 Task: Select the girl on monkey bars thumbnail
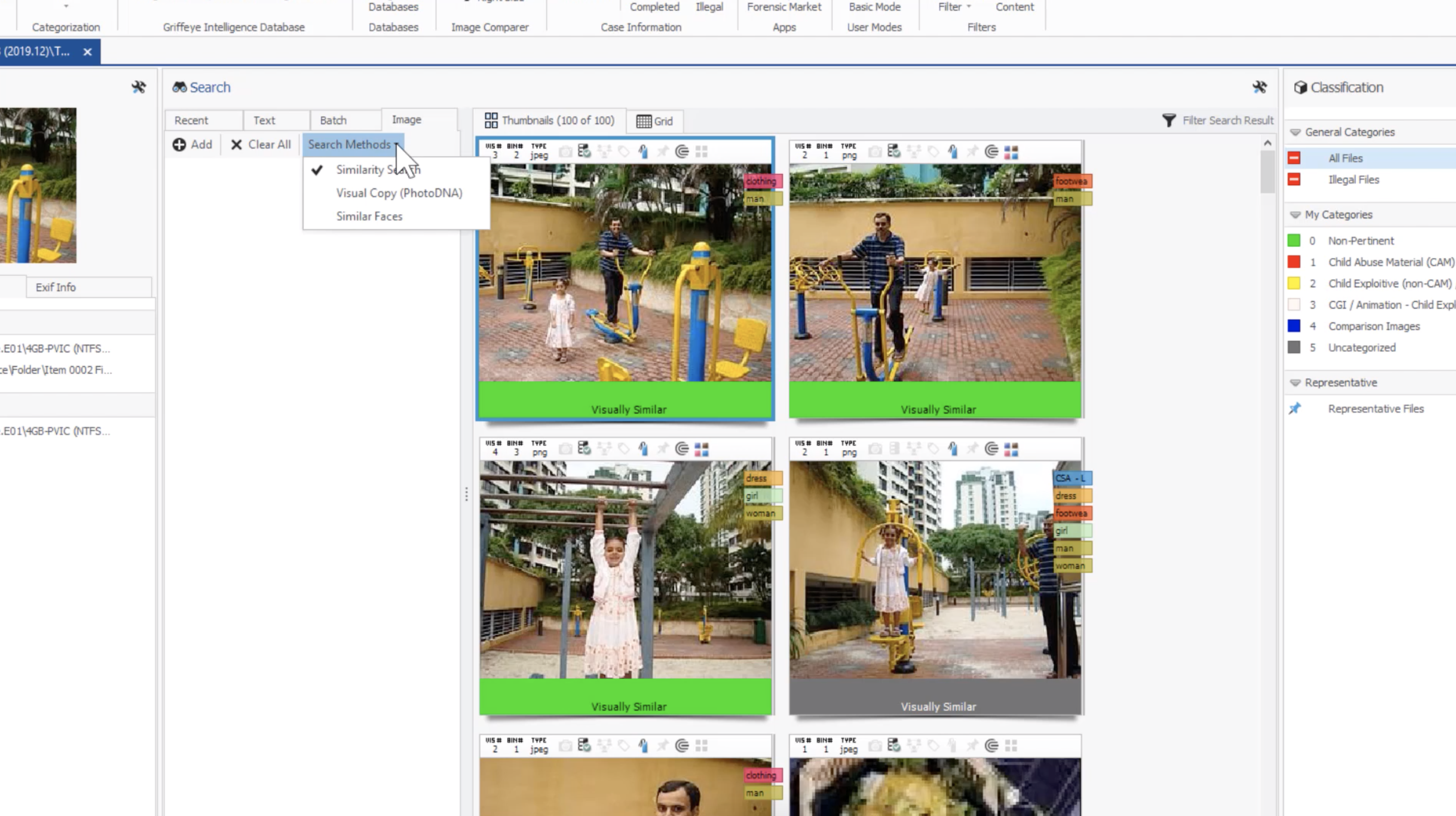click(x=626, y=576)
